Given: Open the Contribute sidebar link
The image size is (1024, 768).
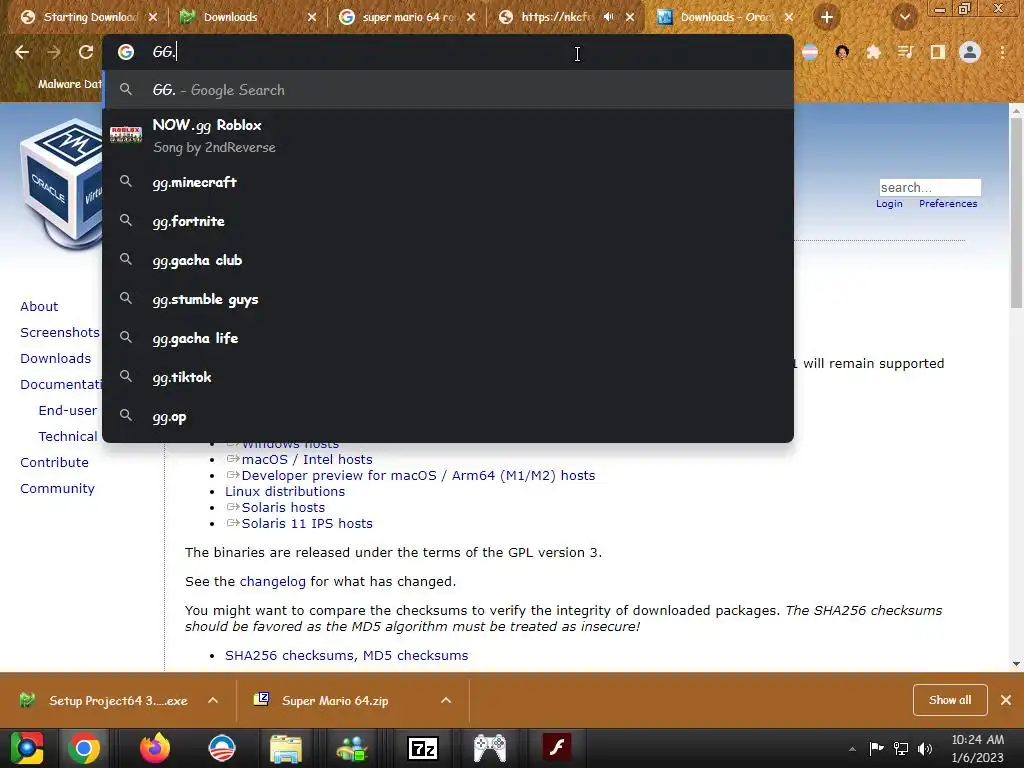Looking at the screenshot, I should pyautogui.click(x=54, y=462).
